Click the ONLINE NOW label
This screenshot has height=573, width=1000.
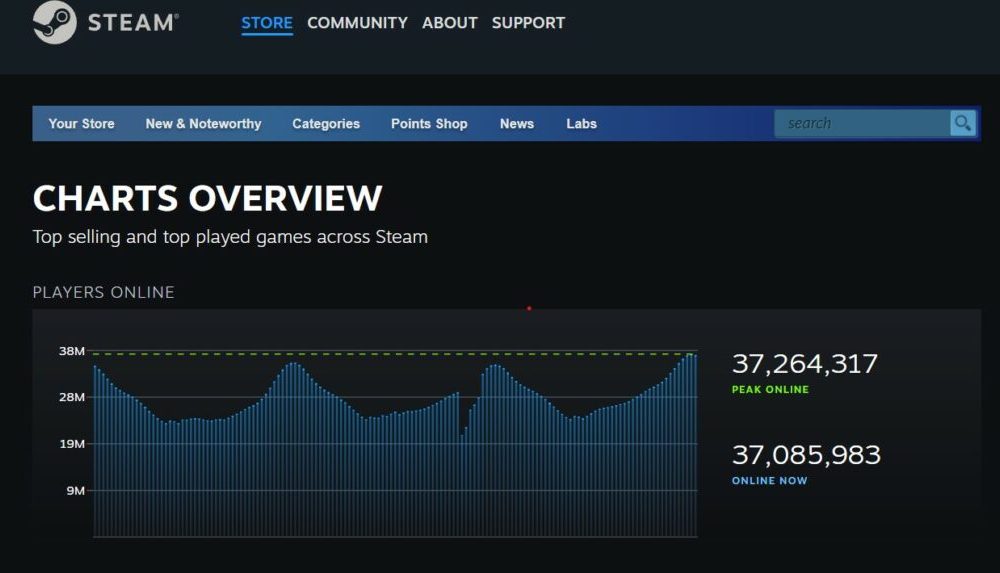[770, 480]
